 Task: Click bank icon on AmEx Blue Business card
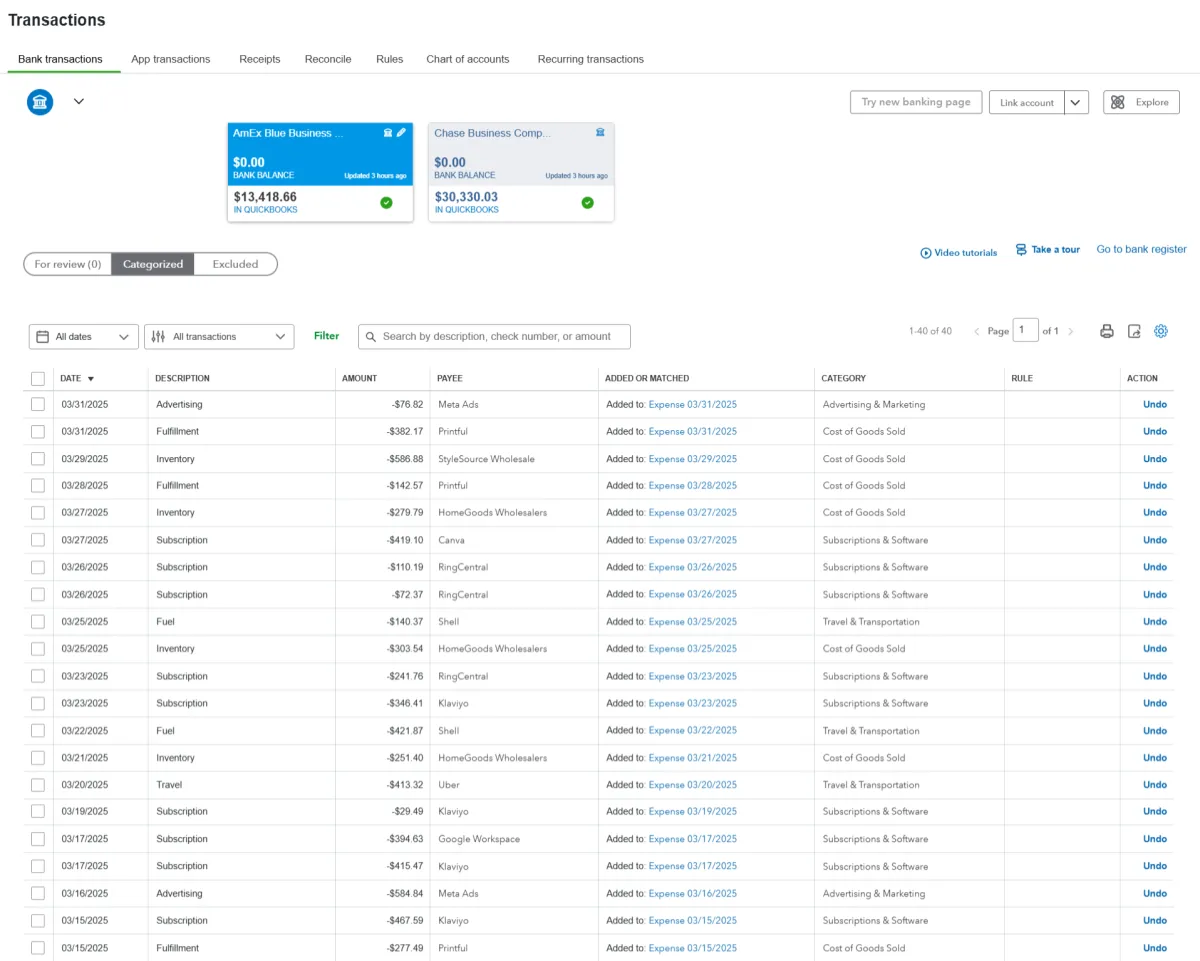(x=388, y=133)
